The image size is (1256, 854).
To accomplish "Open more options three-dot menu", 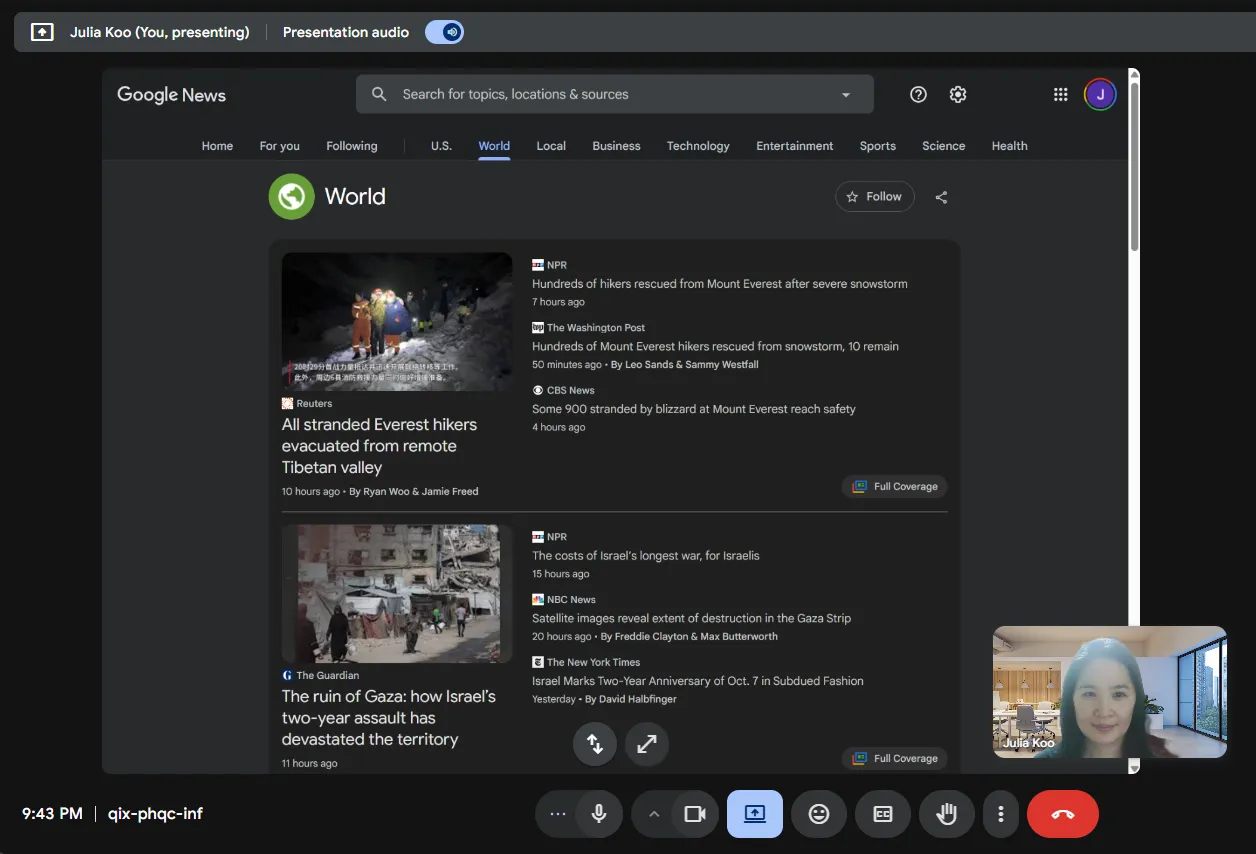I will 1000,814.
